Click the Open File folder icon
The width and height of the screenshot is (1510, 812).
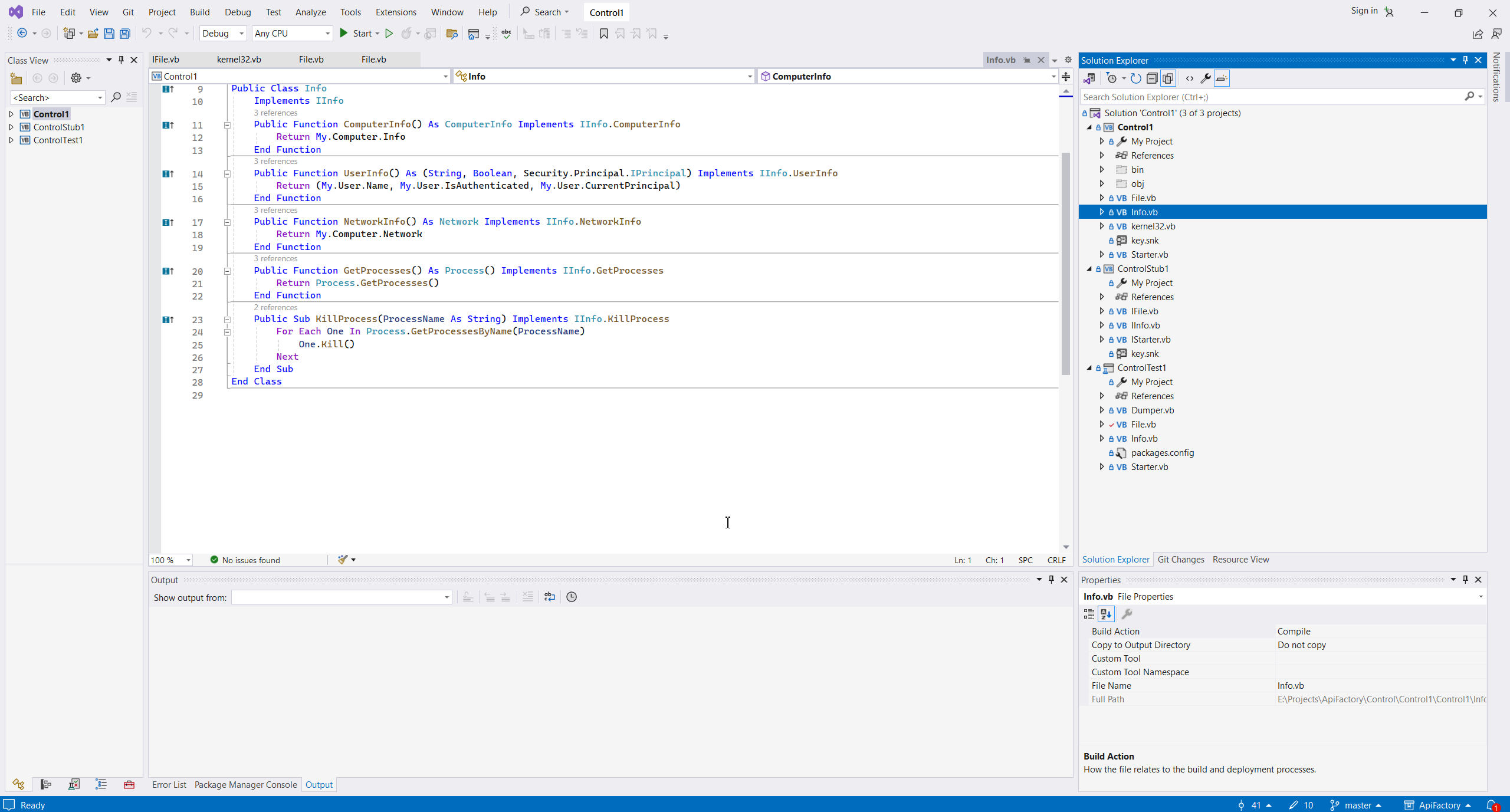[93, 34]
